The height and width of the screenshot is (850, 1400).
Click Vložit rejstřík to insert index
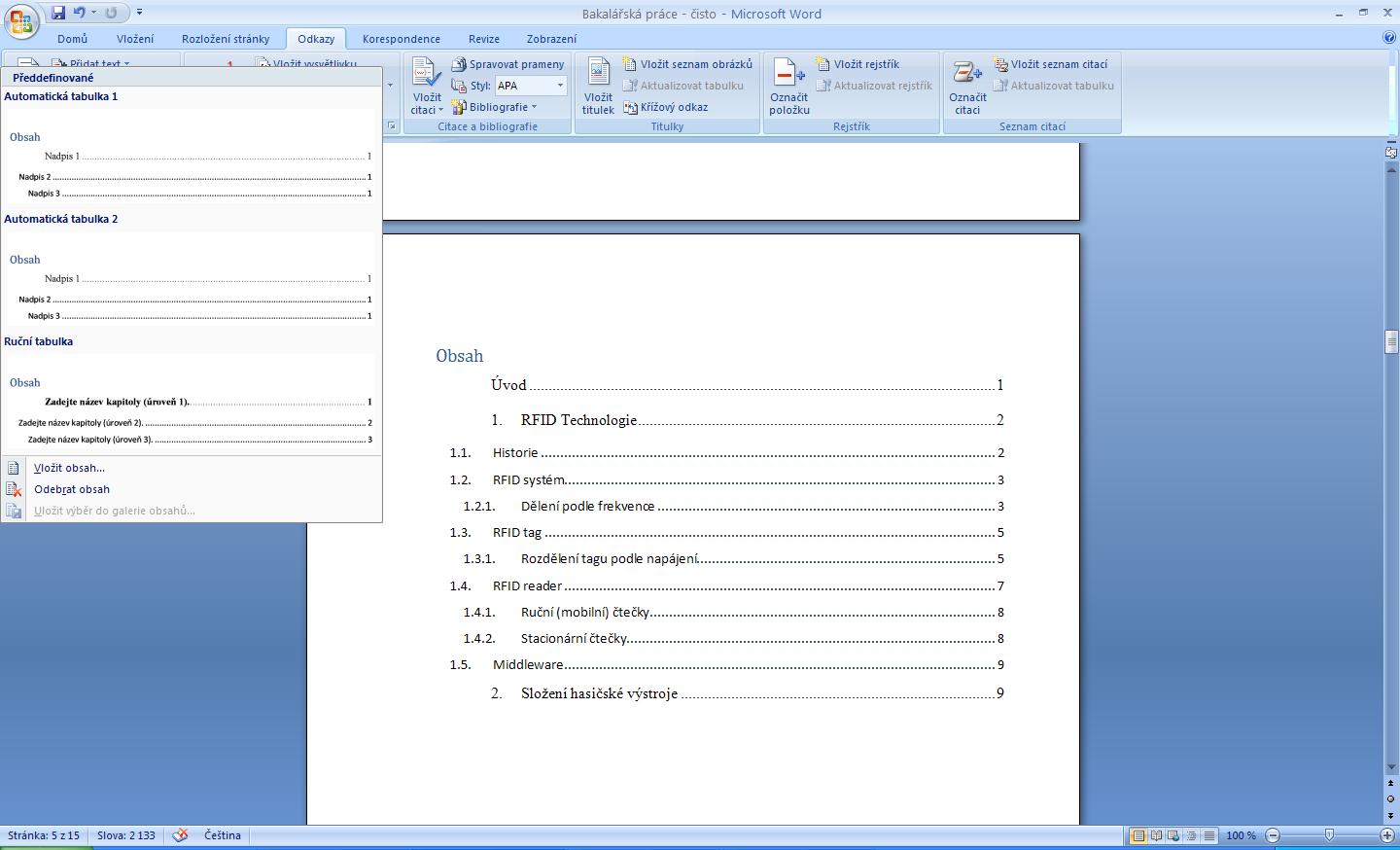[x=857, y=64]
